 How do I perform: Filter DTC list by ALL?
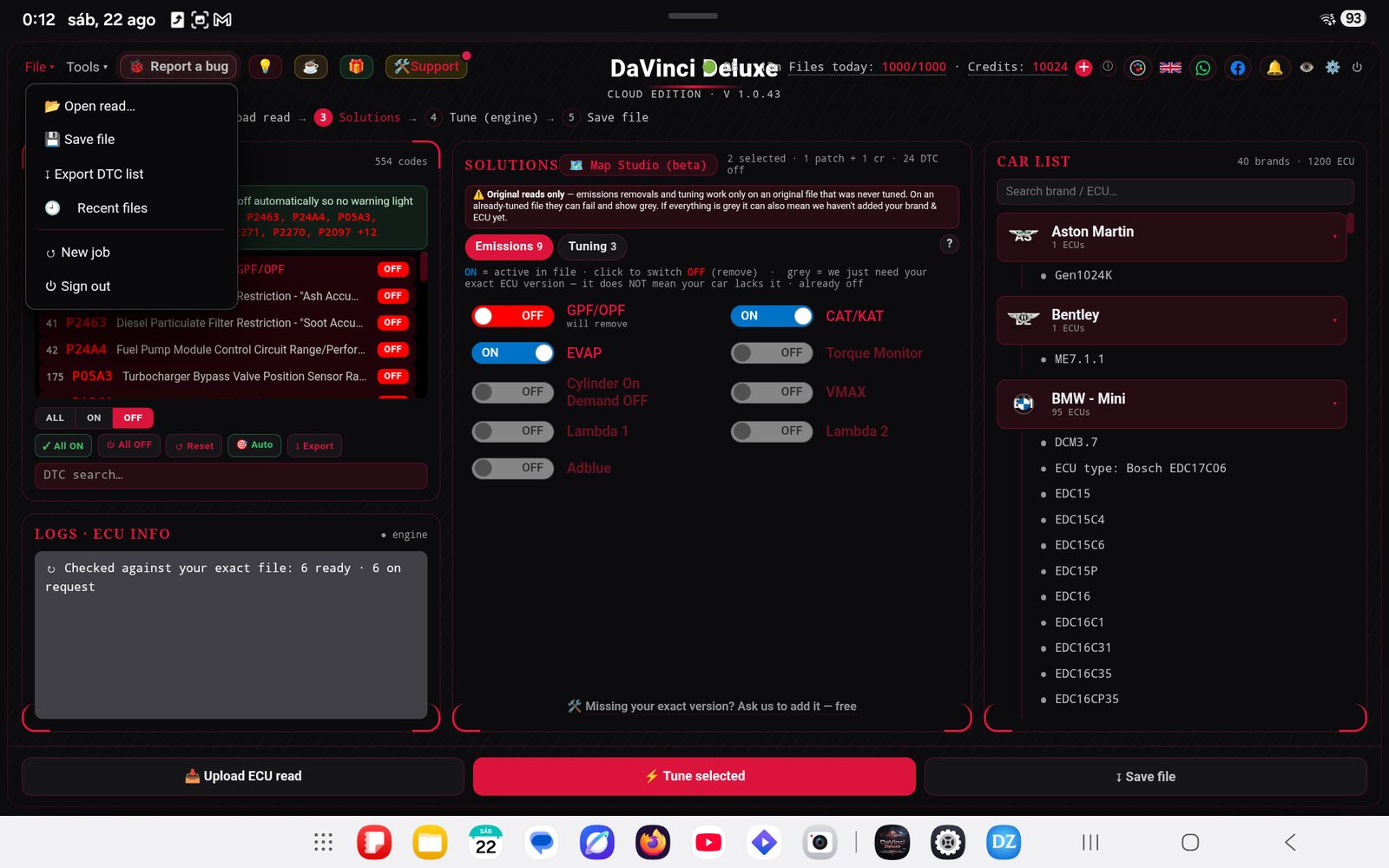[x=55, y=418]
